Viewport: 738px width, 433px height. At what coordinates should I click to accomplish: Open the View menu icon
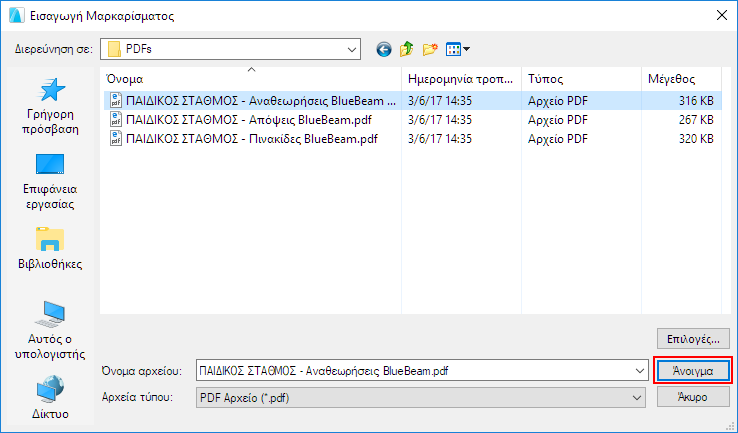pos(457,49)
